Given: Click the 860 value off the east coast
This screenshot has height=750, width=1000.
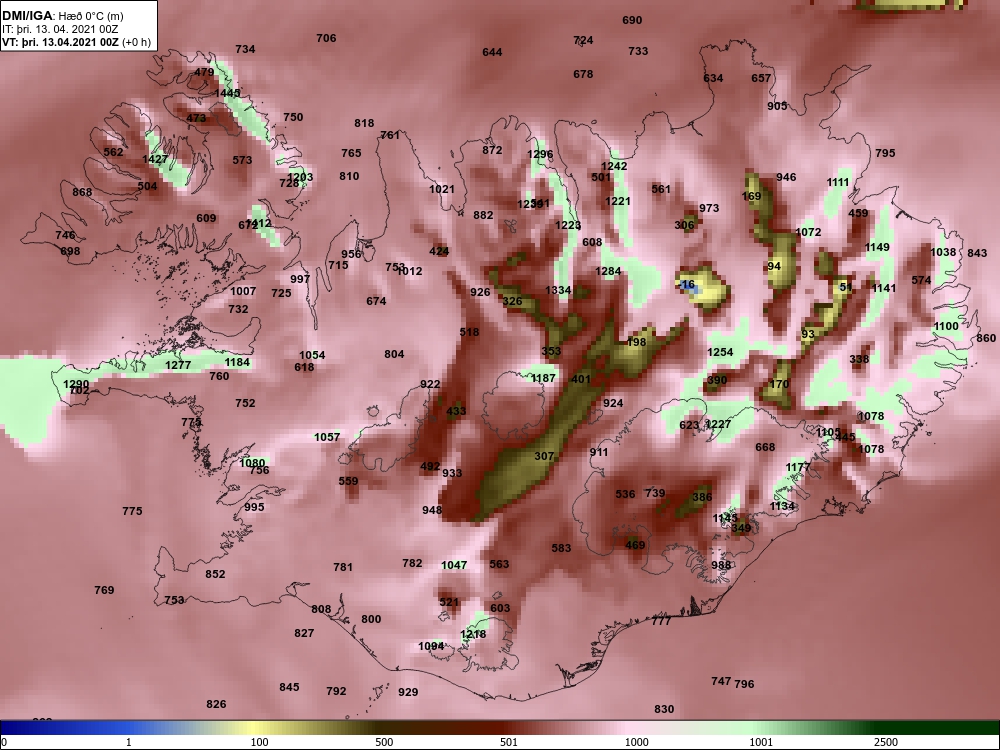Looking at the screenshot, I should click(986, 338).
